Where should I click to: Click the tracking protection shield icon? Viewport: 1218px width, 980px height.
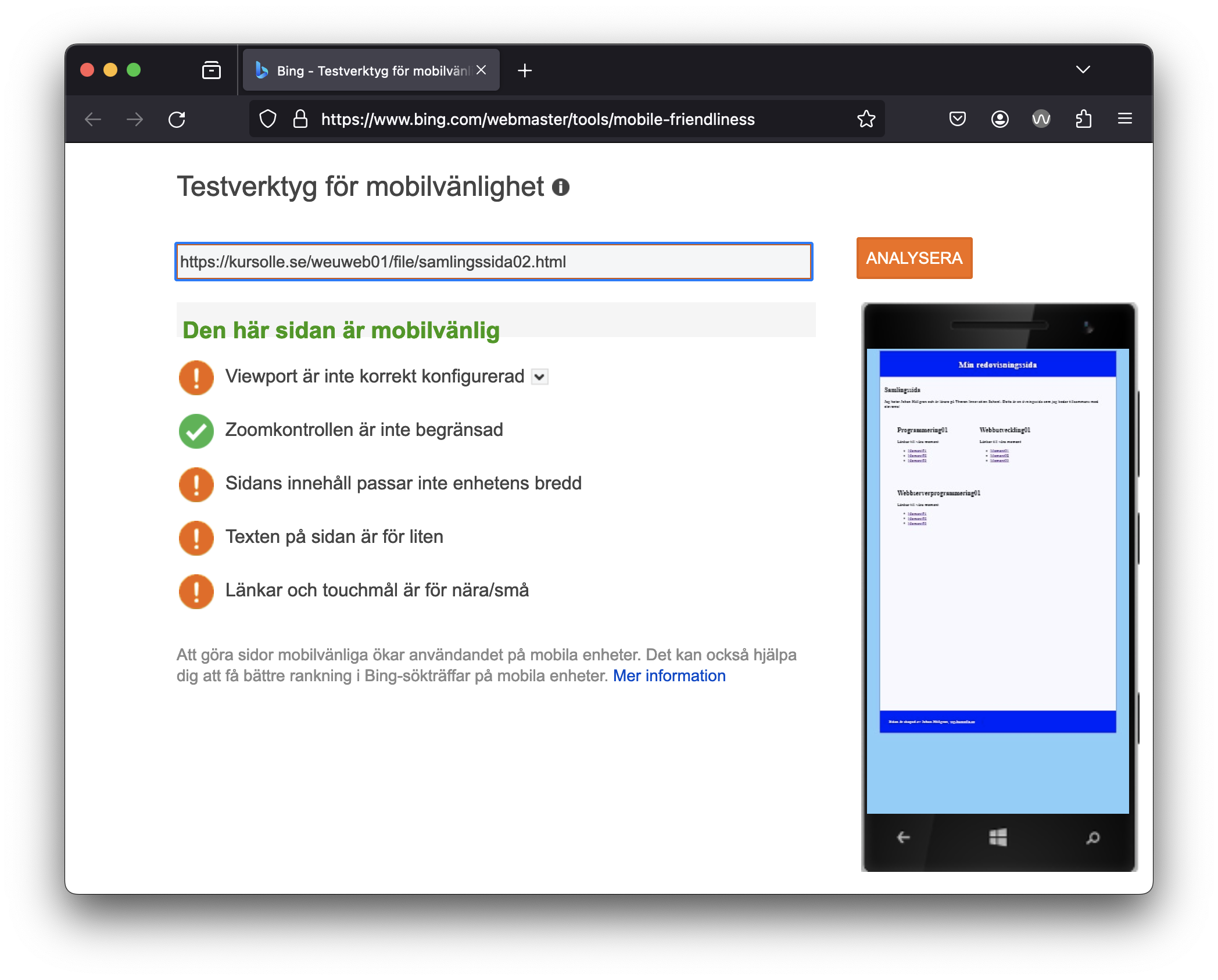coord(268,119)
